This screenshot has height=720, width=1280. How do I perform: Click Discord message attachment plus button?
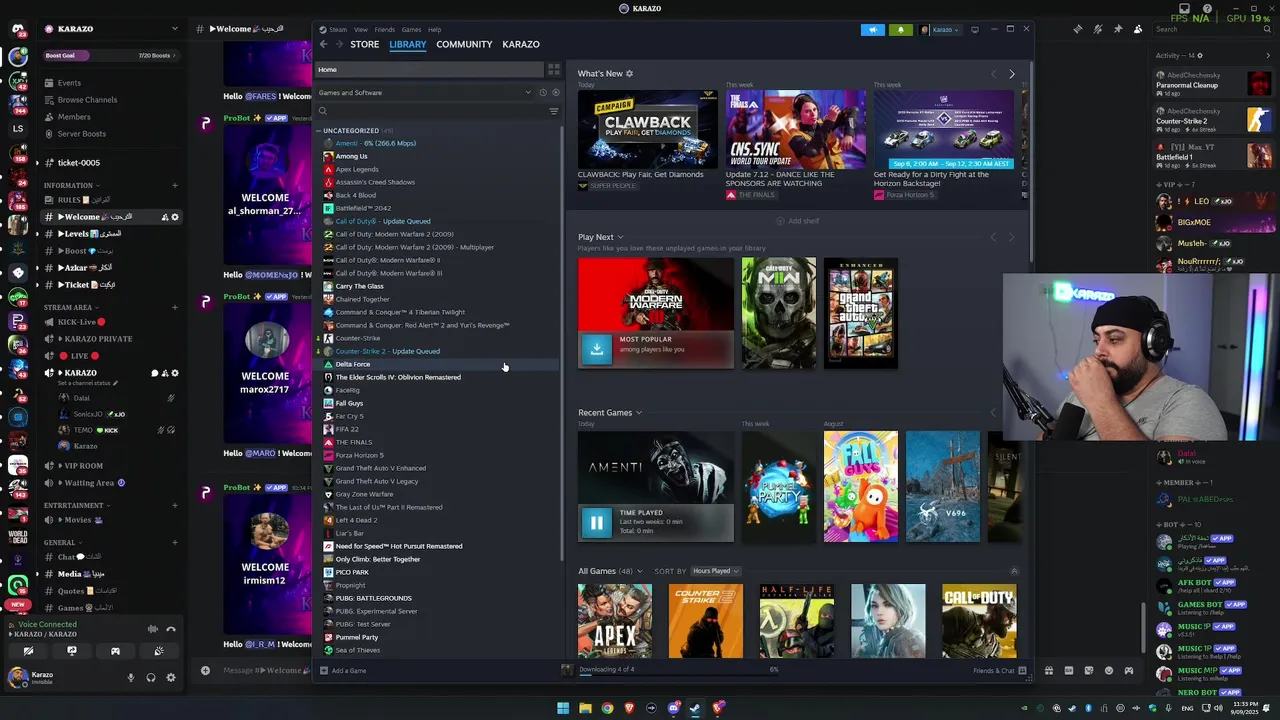205,670
